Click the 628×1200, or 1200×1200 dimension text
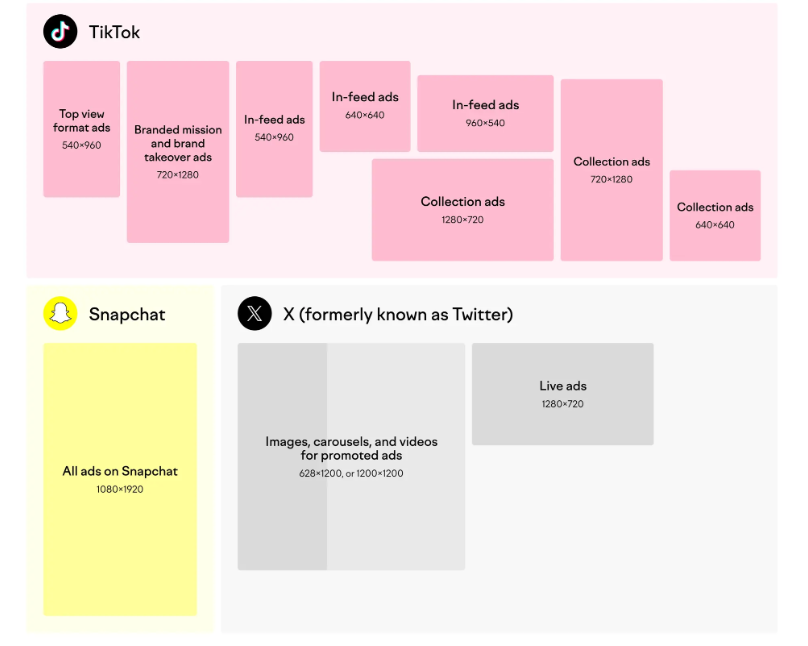808x646 pixels. (351, 473)
